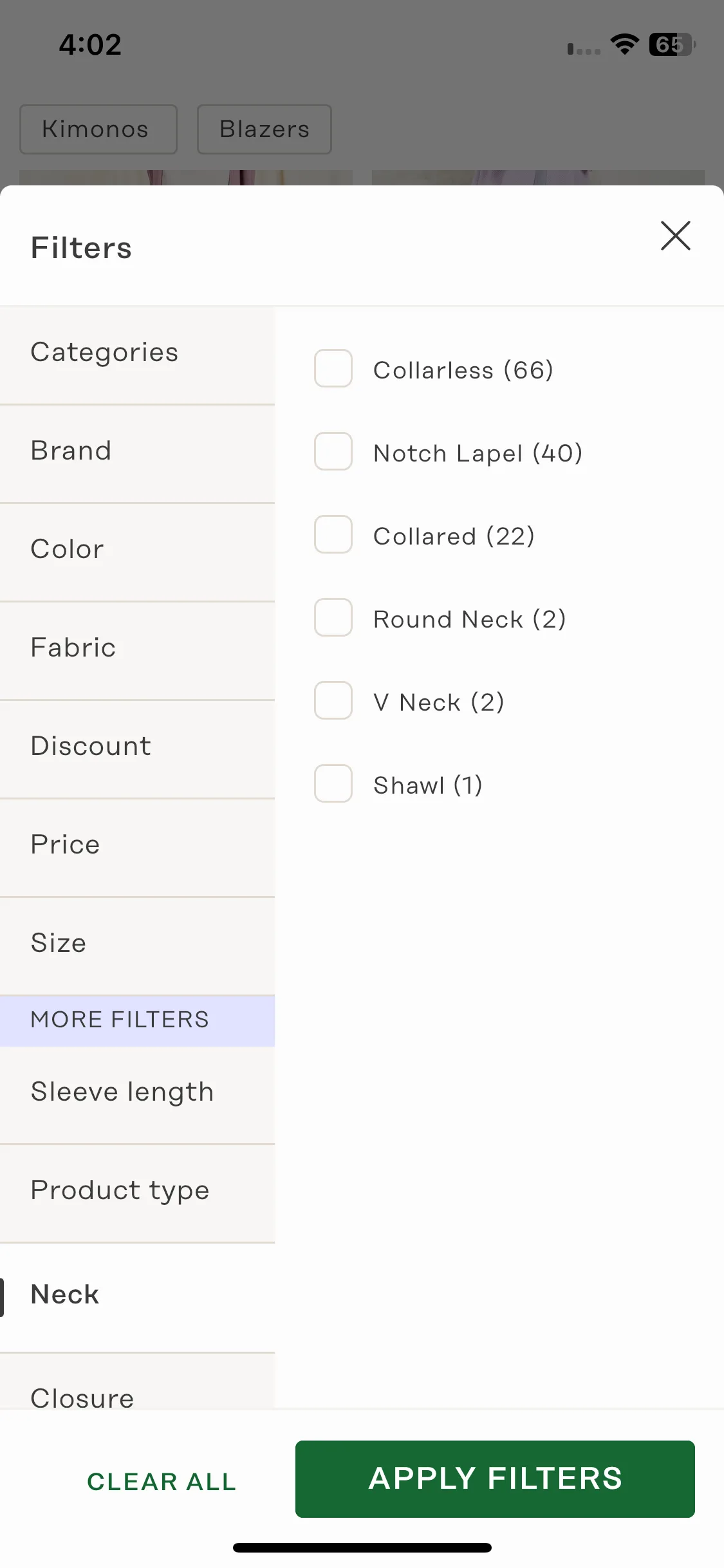Check the Shawl (1) option

coord(333,783)
